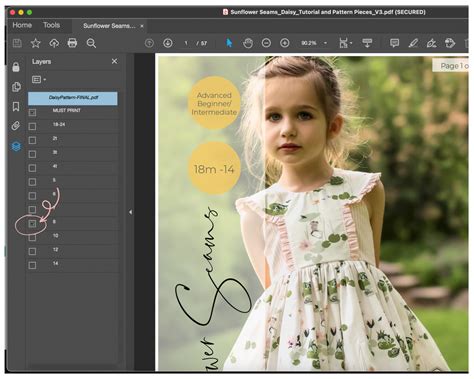
Task: Close the Layers panel
Action: [x=114, y=61]
